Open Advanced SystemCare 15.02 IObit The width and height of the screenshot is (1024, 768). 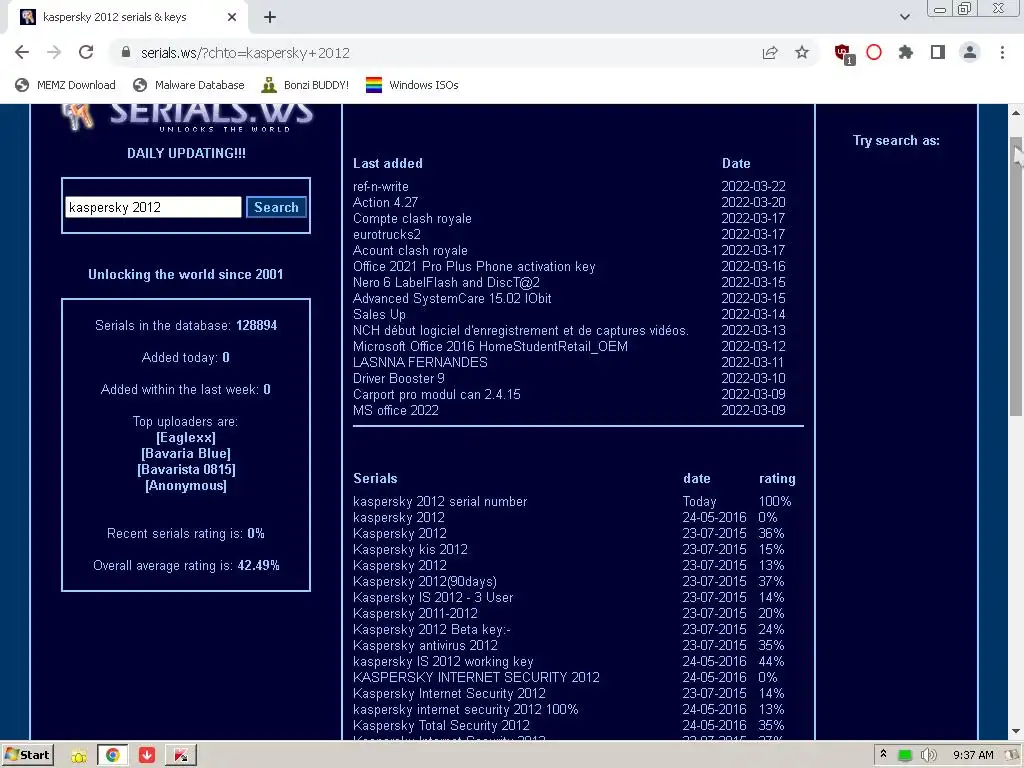point(452,298)
